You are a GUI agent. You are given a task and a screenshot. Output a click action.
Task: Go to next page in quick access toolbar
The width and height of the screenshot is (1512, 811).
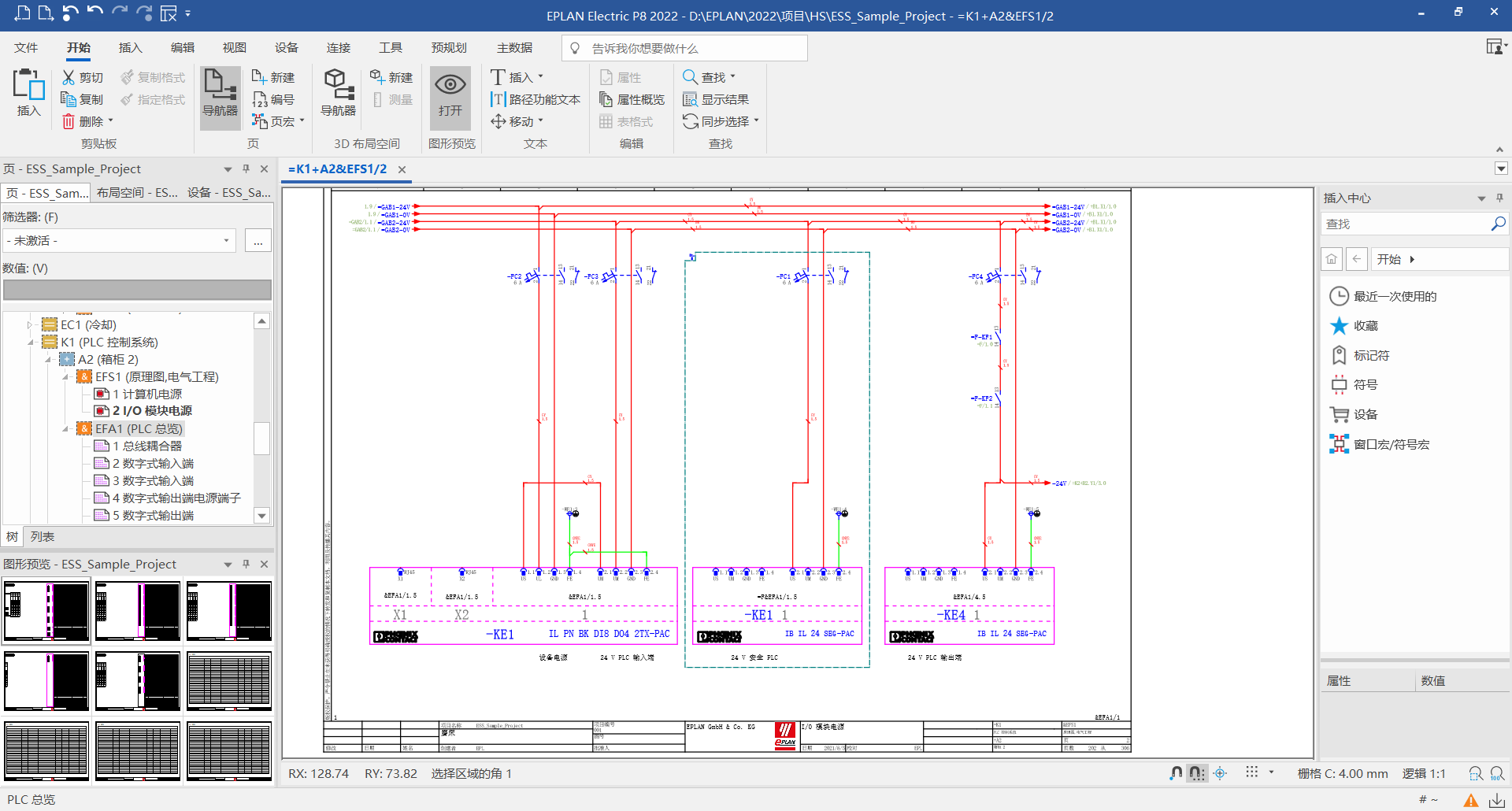(46, 13)
